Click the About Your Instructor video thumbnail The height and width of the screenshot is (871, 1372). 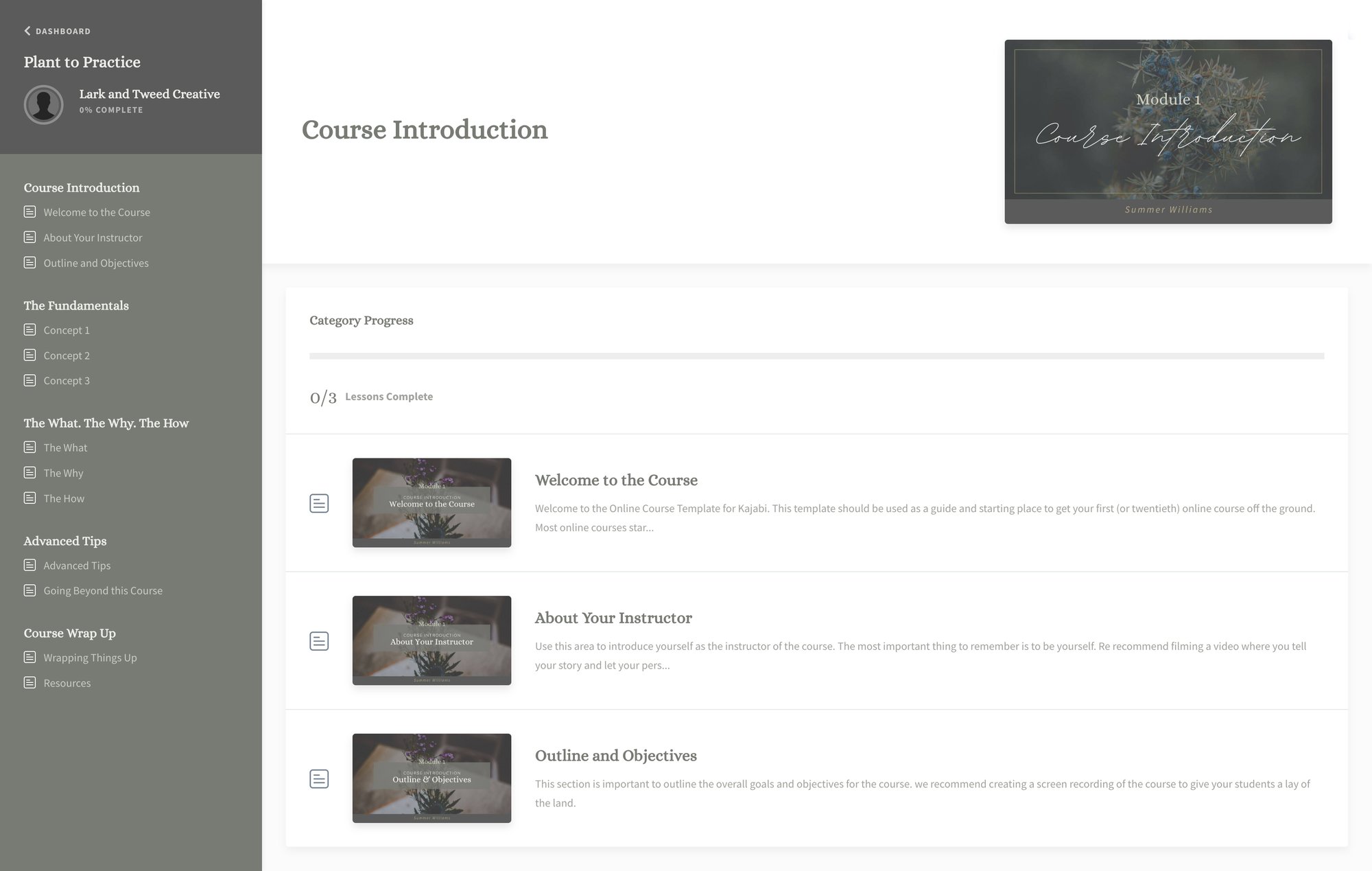431,640
